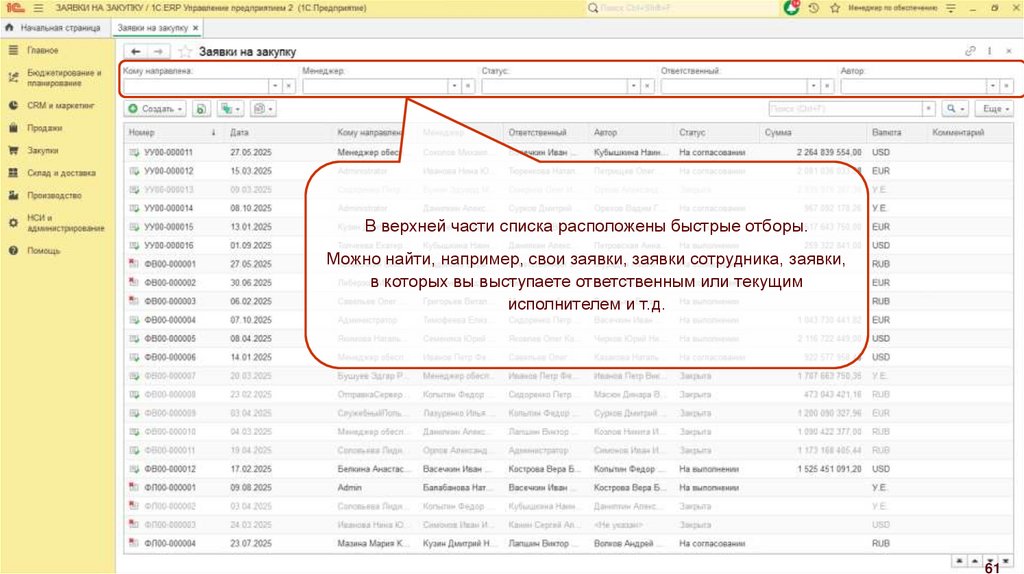Click the Создать button
The width and height of the screenshot is (1024, 574).
pyautogui.click(x=156, y=108)
